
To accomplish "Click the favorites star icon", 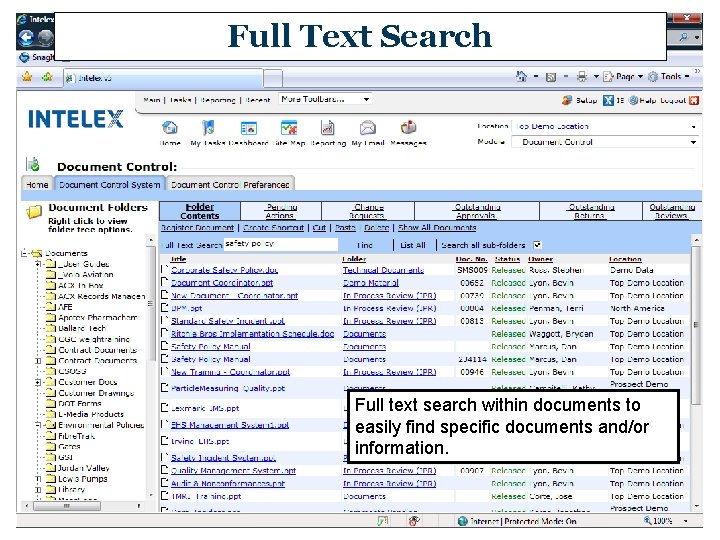I will coord(27,77).
